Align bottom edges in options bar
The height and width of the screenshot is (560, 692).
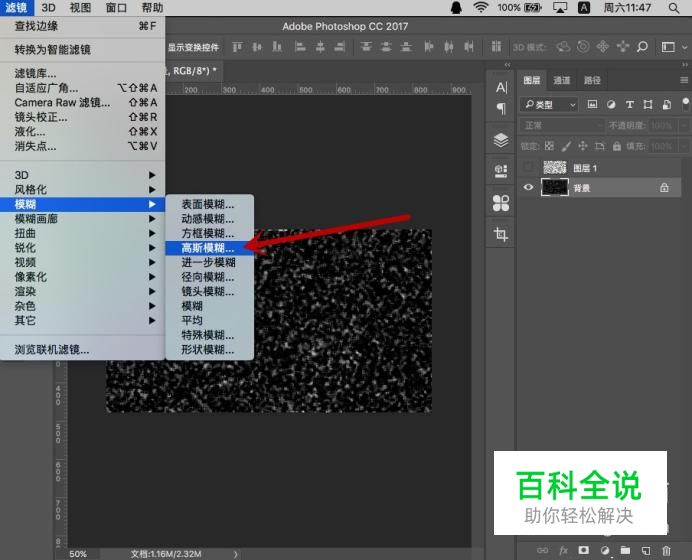pyautogui.click(x=277, y=47)
